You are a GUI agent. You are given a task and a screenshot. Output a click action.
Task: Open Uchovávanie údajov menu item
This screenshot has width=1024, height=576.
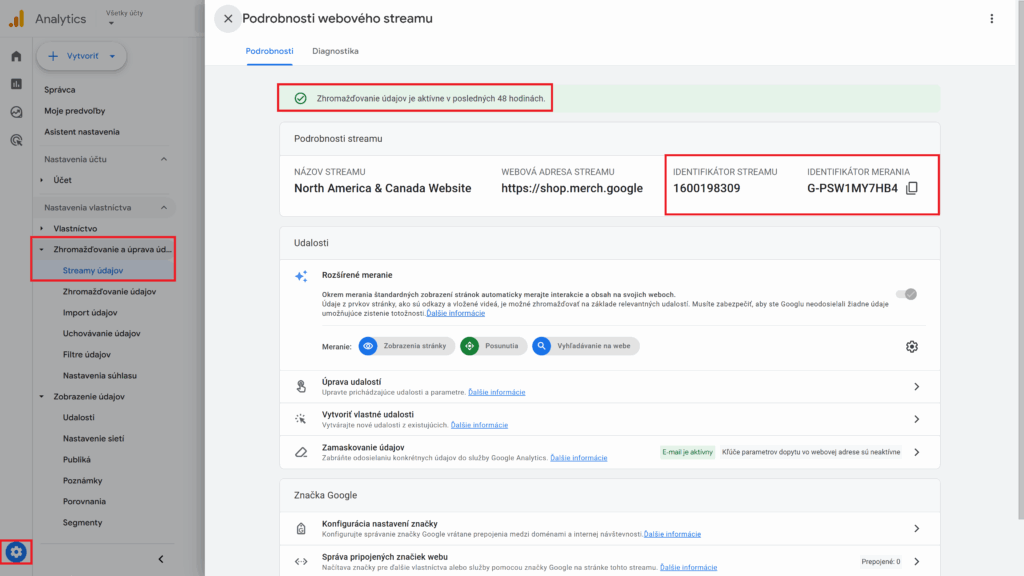101,334
